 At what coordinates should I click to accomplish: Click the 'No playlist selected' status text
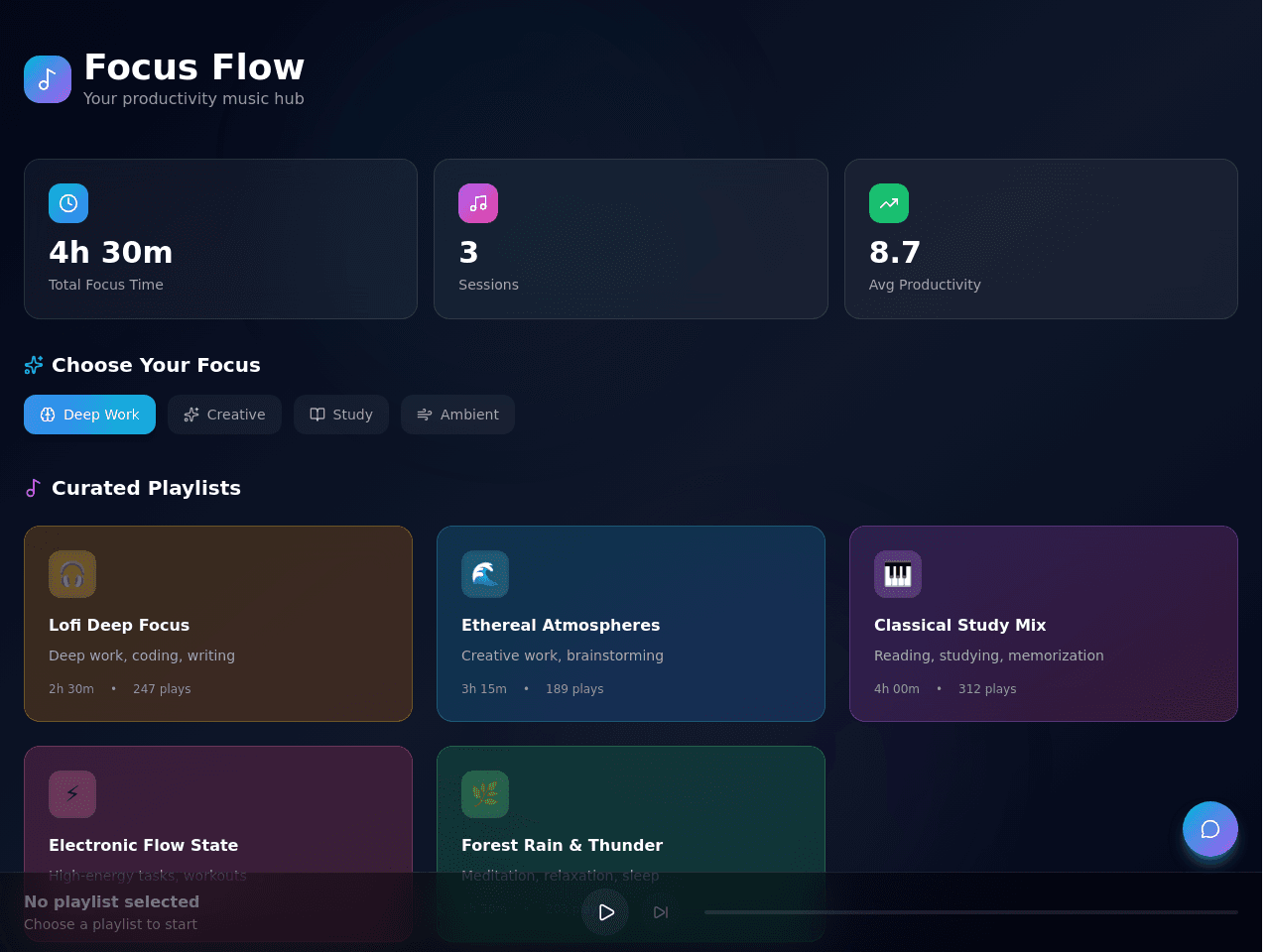tap(112, 901)
